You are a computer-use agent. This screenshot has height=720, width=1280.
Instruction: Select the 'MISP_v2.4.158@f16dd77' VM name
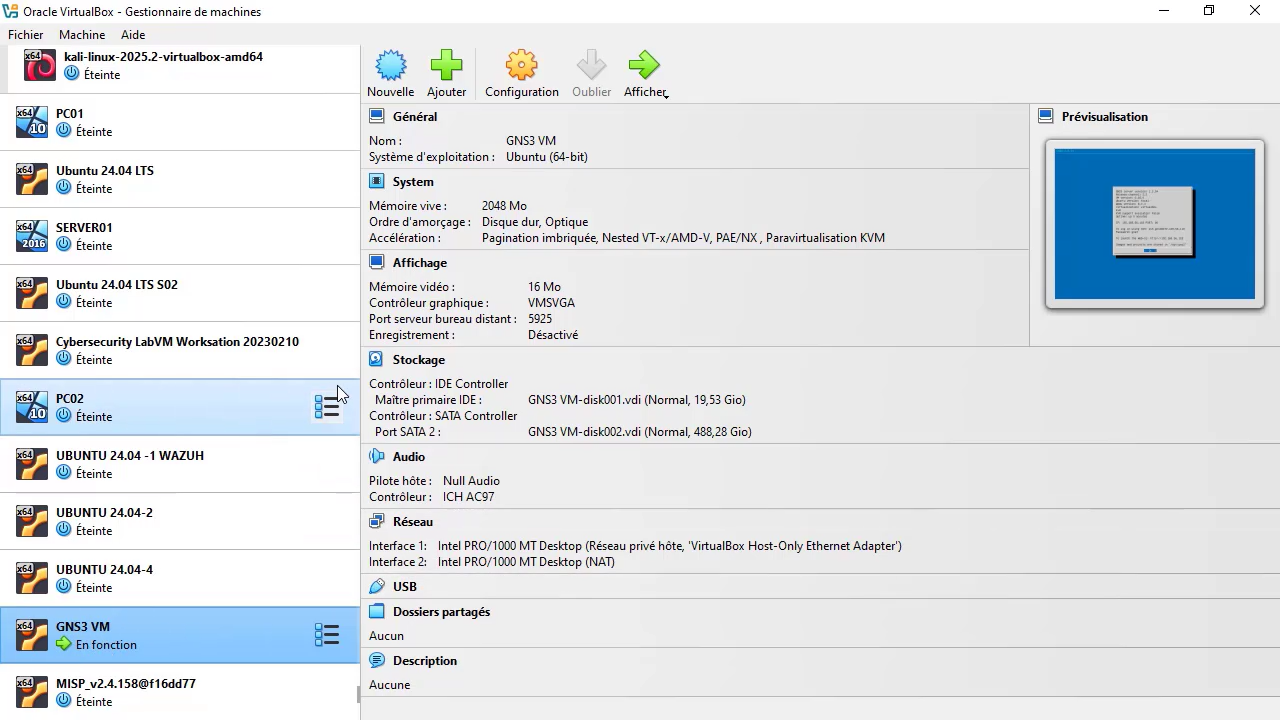[x=126, y=684]
